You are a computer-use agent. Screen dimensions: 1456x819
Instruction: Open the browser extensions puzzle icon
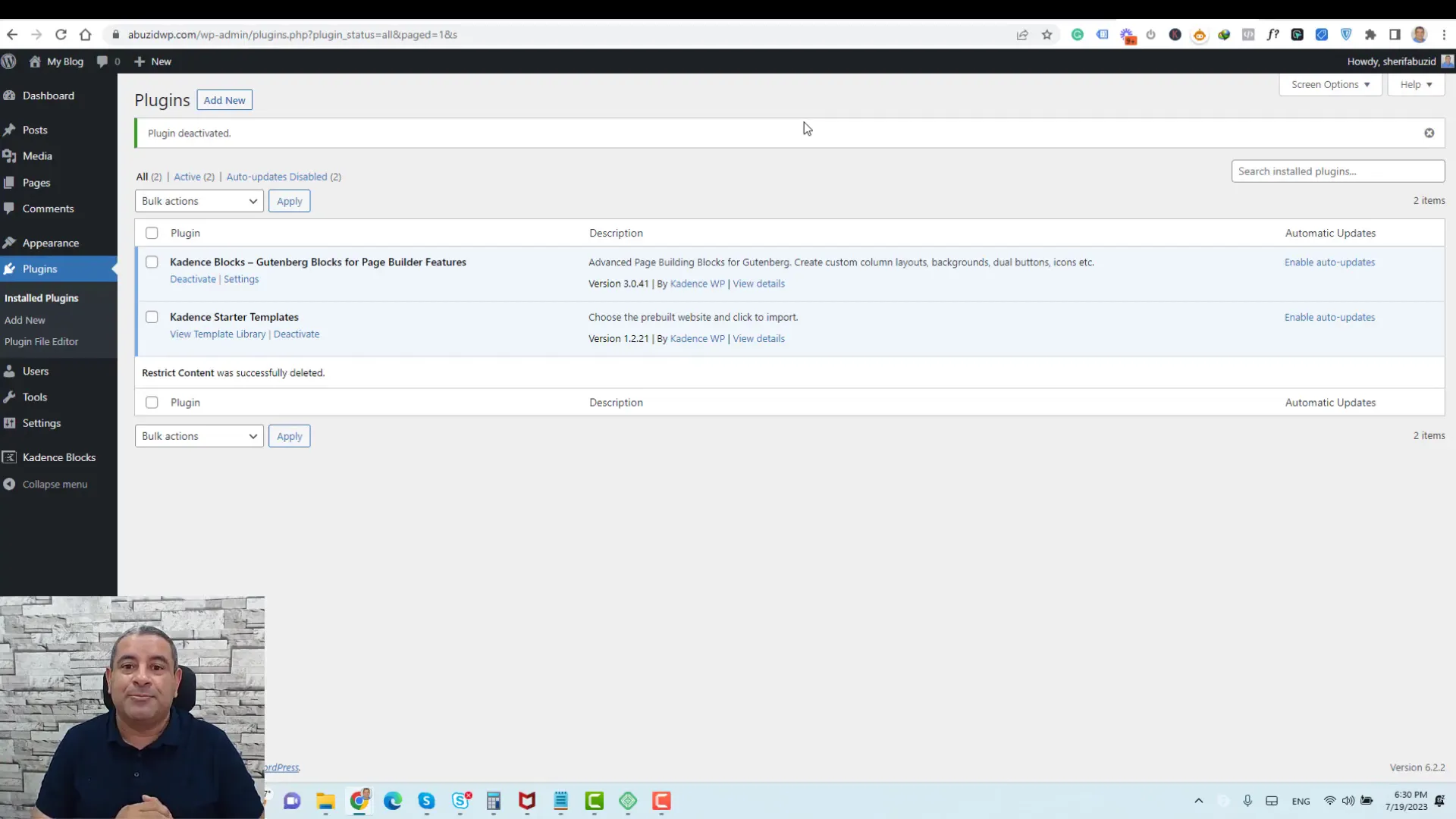point(1370,35)
